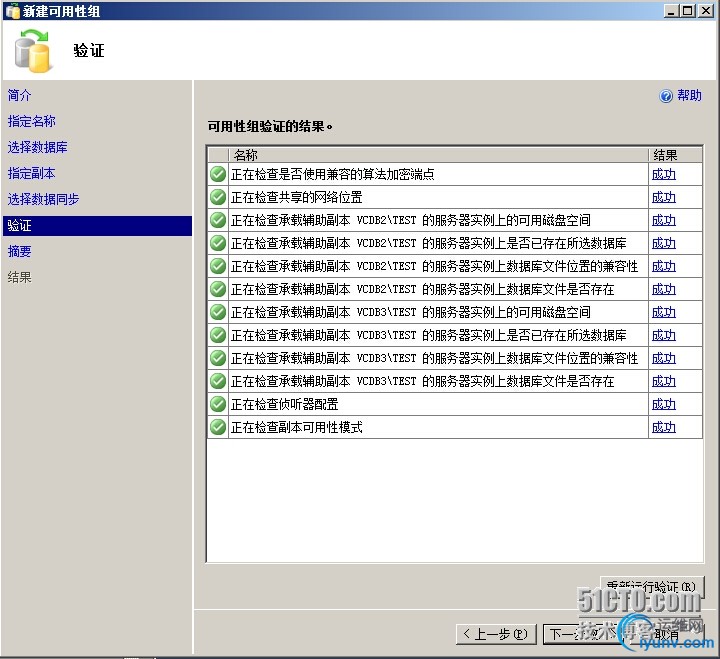Image resolution: width=720 pixels, height=659 pixels.
Task: Open 成功 link for replica availability mode
Action: 664,427
